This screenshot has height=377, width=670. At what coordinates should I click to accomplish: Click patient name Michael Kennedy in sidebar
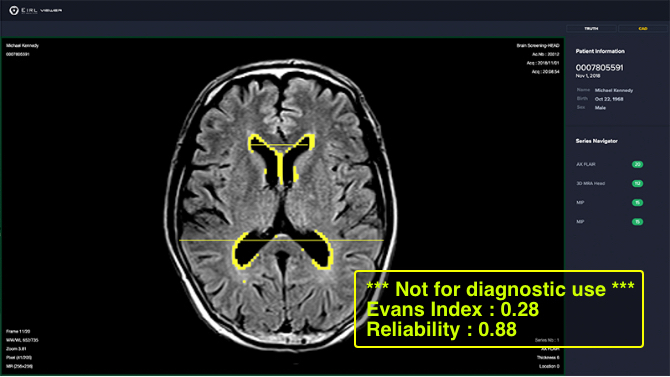tap(614, 90)
